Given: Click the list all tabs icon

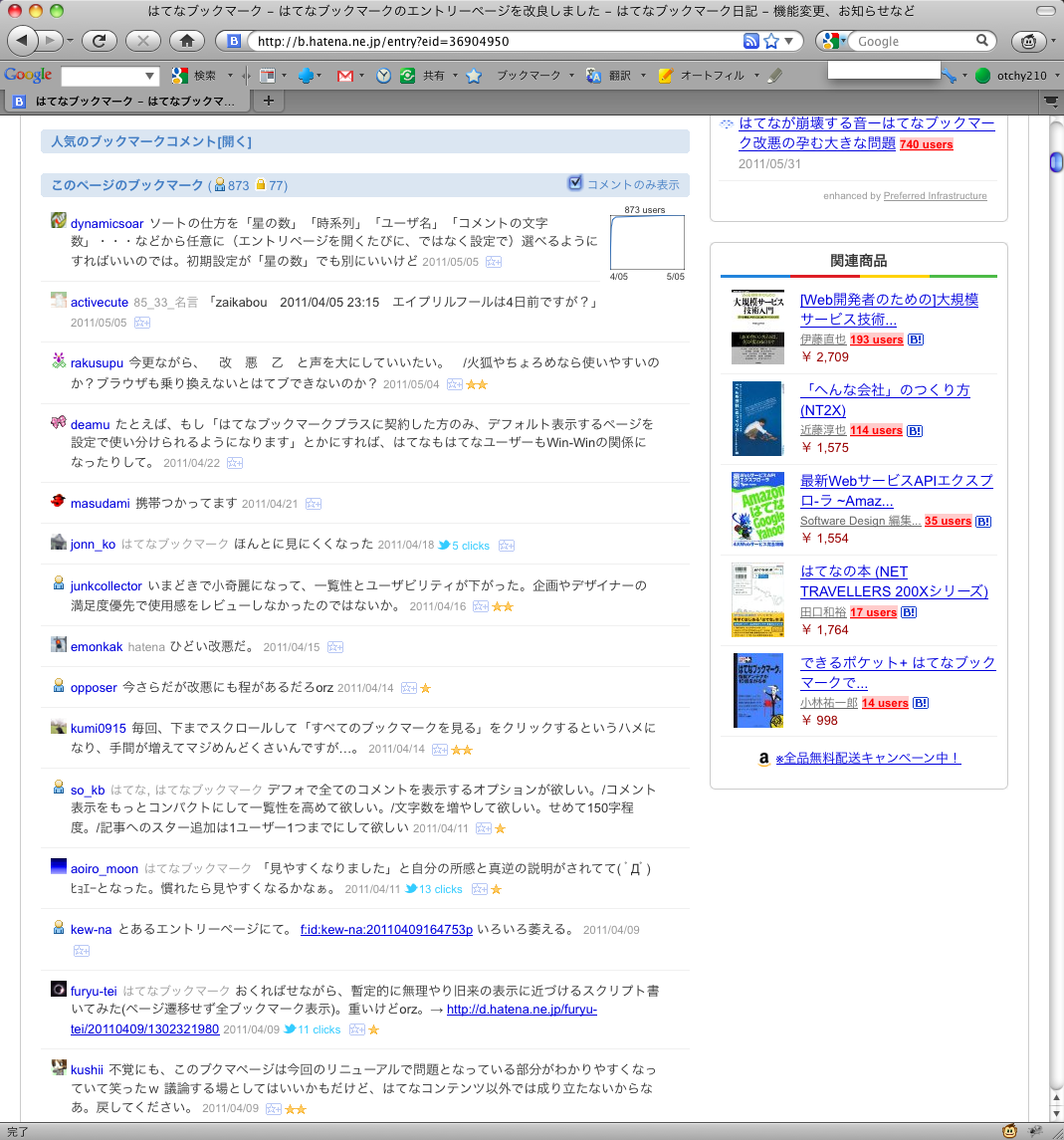Looking at the screenshot, I should coord(1050,102).
